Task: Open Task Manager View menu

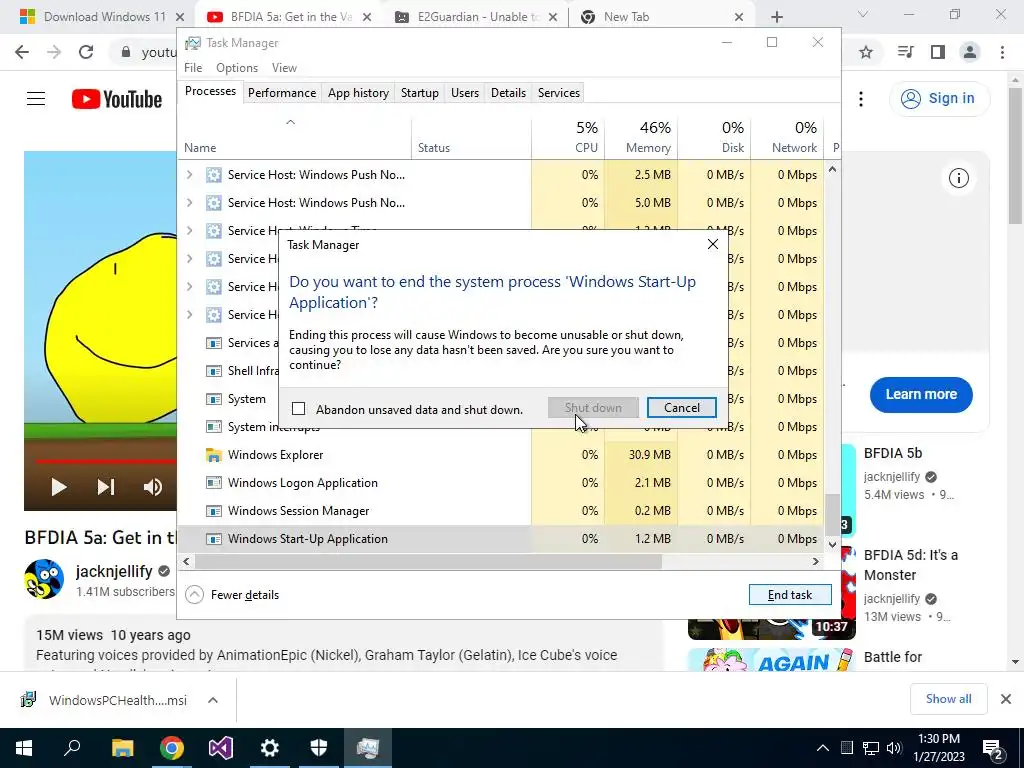Action: 284,68
